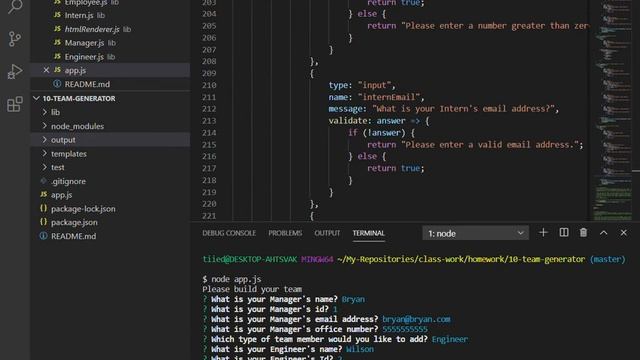The image size is (640, 360).
Task: Click the terminal path '10-team-generator'
Action: (x=547, y=259)
